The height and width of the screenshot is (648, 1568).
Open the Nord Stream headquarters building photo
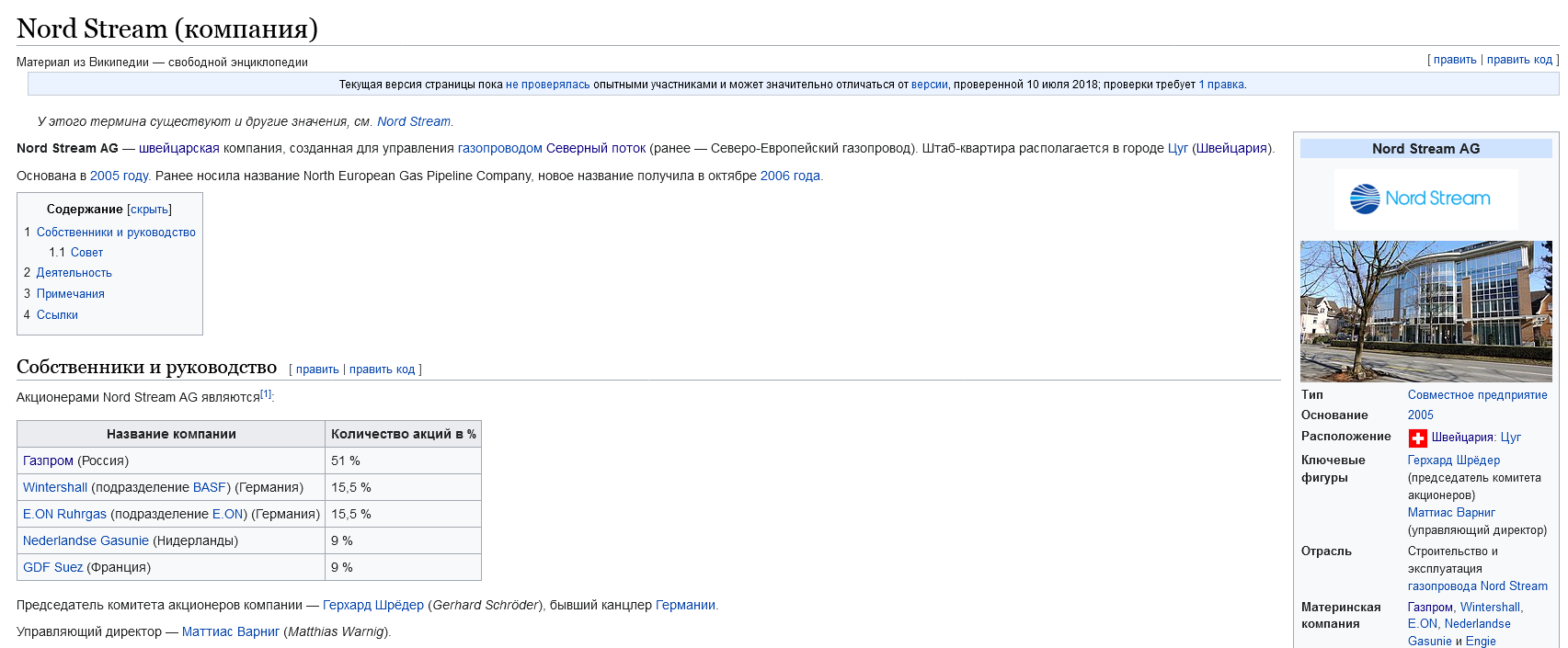[1425, 312]
